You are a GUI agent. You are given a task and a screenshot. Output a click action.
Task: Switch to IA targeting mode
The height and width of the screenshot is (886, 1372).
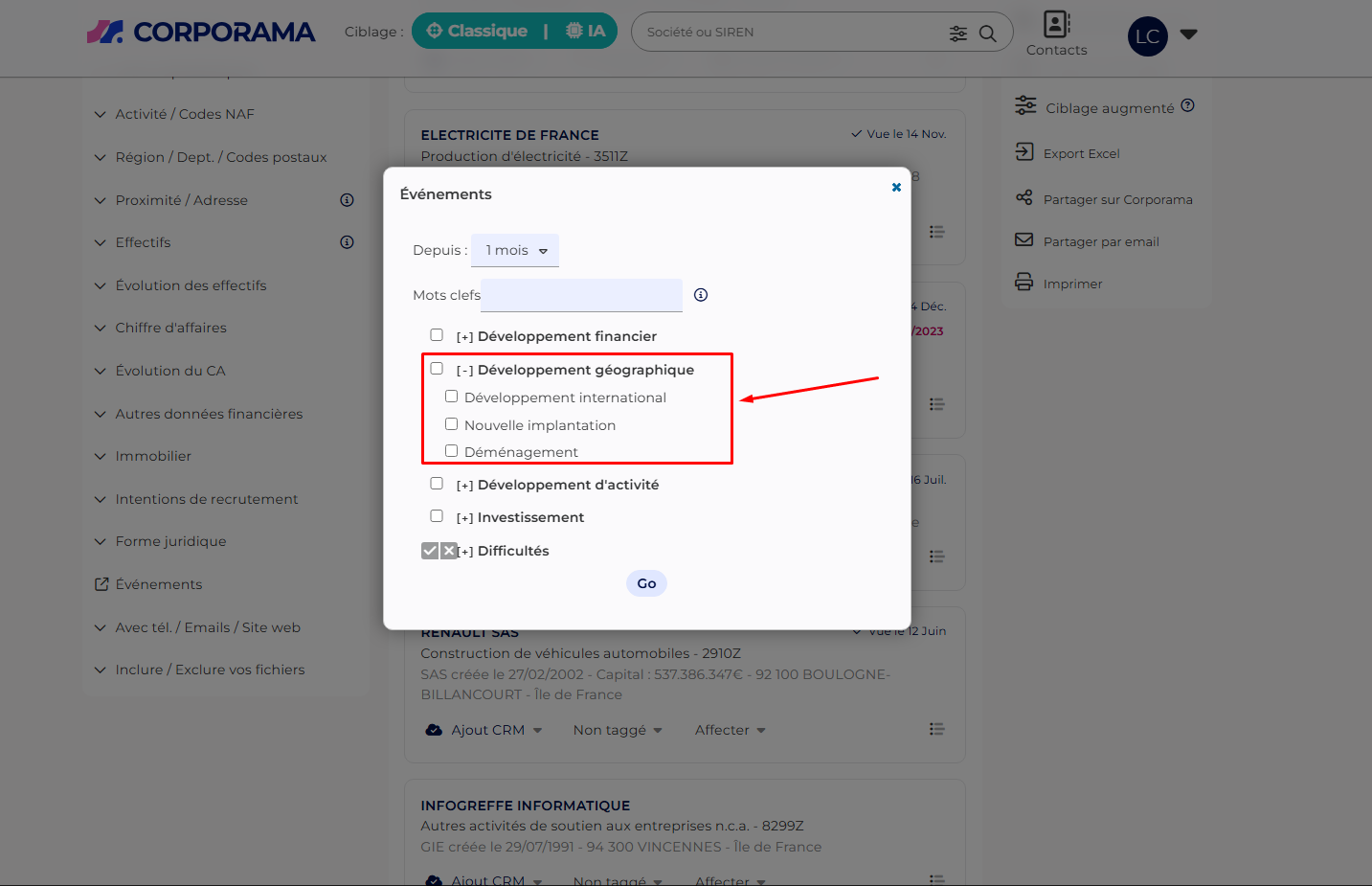(x=585, y=31)
